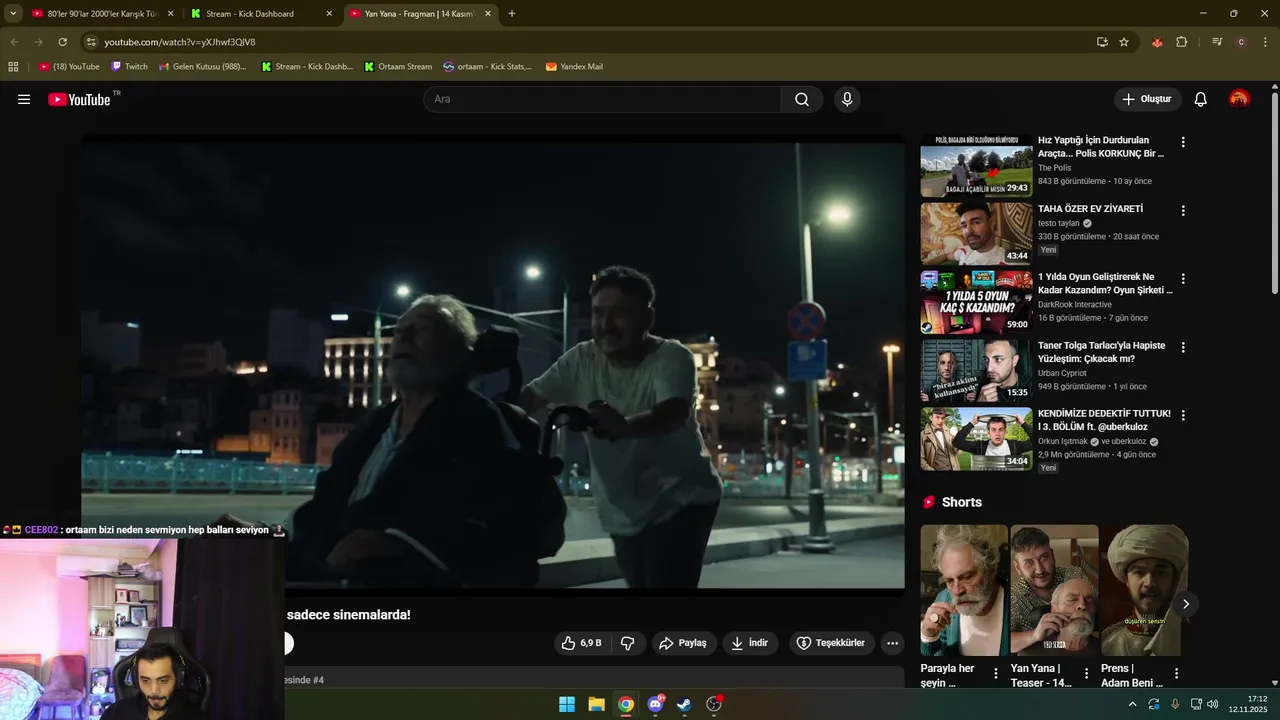This screenshot has width=1280, height=720.
Task: Go back to the previous page
Action: tap(14, 42)
